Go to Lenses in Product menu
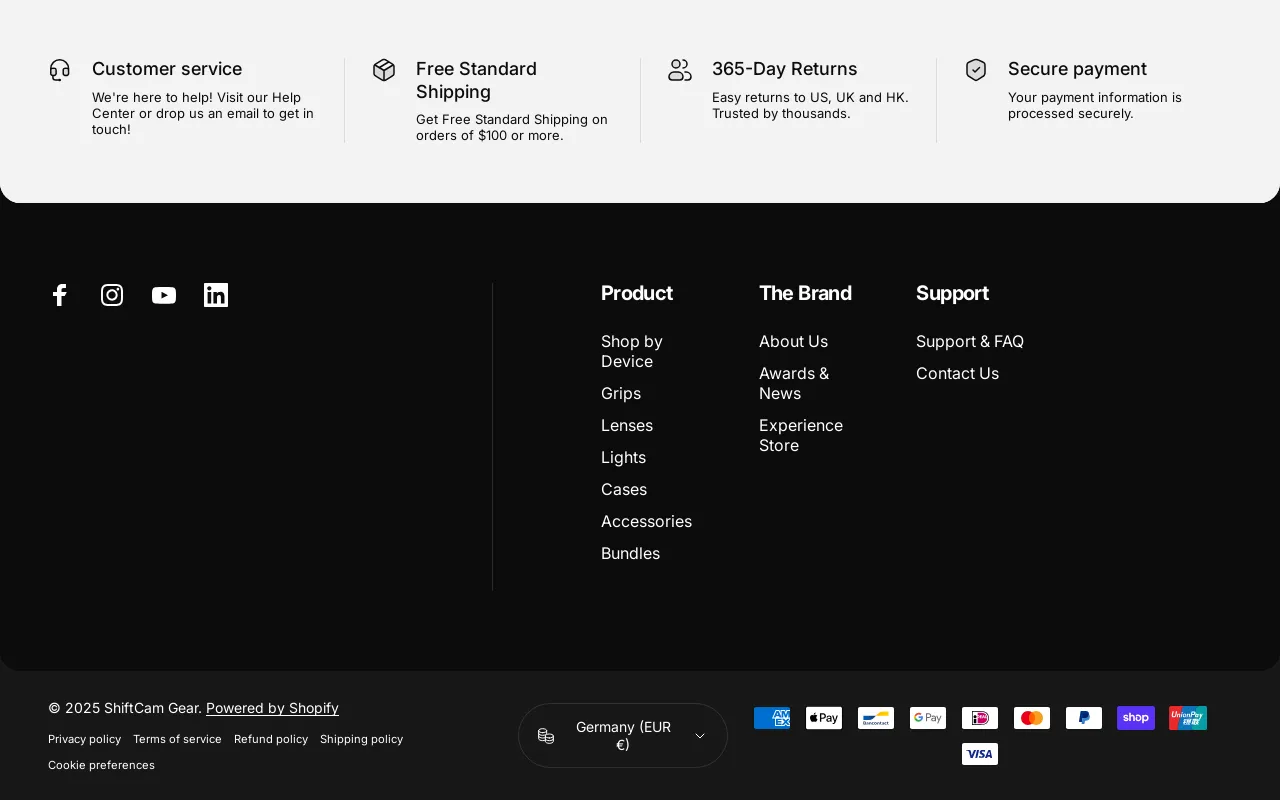Image resolution: width=1280 pixels, height=800 pixels. tap(627, 425)
